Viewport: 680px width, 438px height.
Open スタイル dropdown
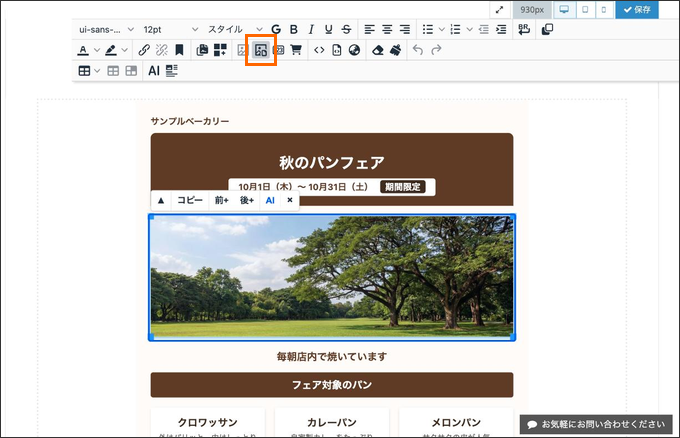point(235,29)
